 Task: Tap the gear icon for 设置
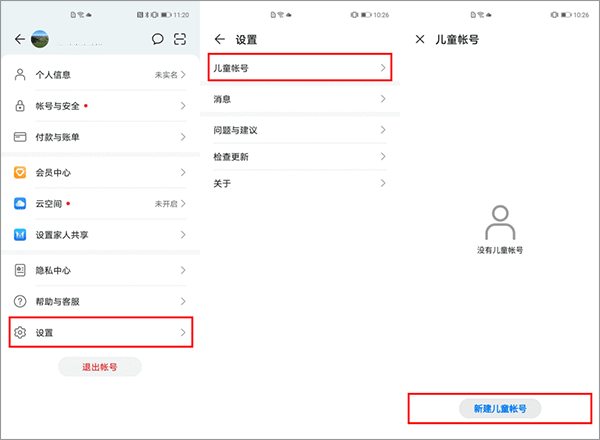tap(20, 332)
